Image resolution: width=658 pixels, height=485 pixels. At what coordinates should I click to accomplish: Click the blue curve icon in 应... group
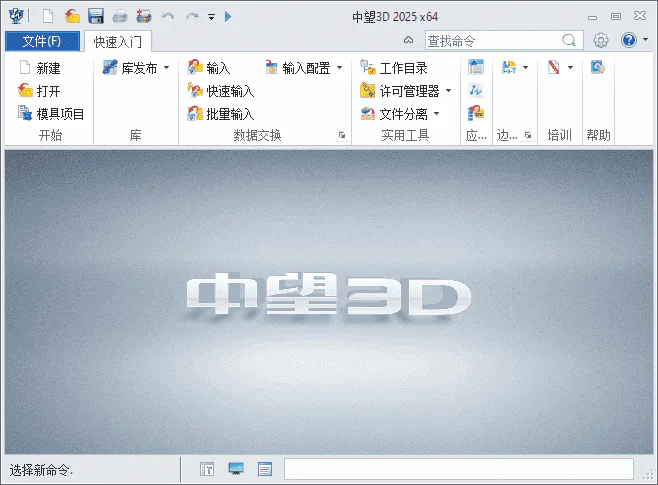pyautogui.click(x=476, y=90)
